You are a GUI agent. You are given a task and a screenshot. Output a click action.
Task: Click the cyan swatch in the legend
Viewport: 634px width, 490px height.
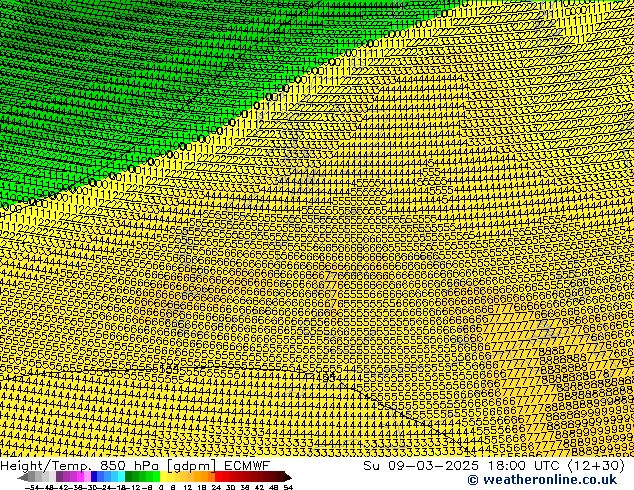(x=121, y=477)
